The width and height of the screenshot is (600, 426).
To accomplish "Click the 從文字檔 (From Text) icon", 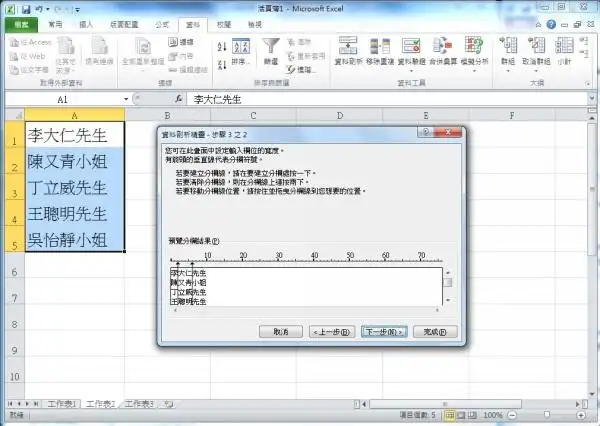I will tap(29, 70).
